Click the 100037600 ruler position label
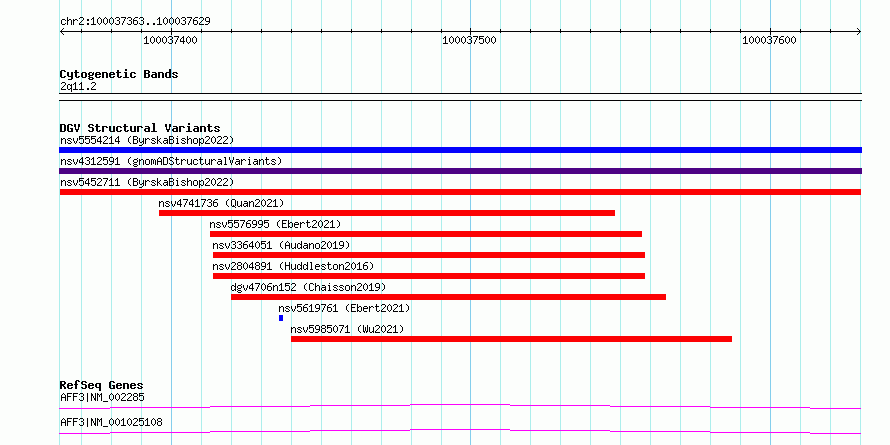The height and width of the screenshot is (445, 890). point(769,40)
